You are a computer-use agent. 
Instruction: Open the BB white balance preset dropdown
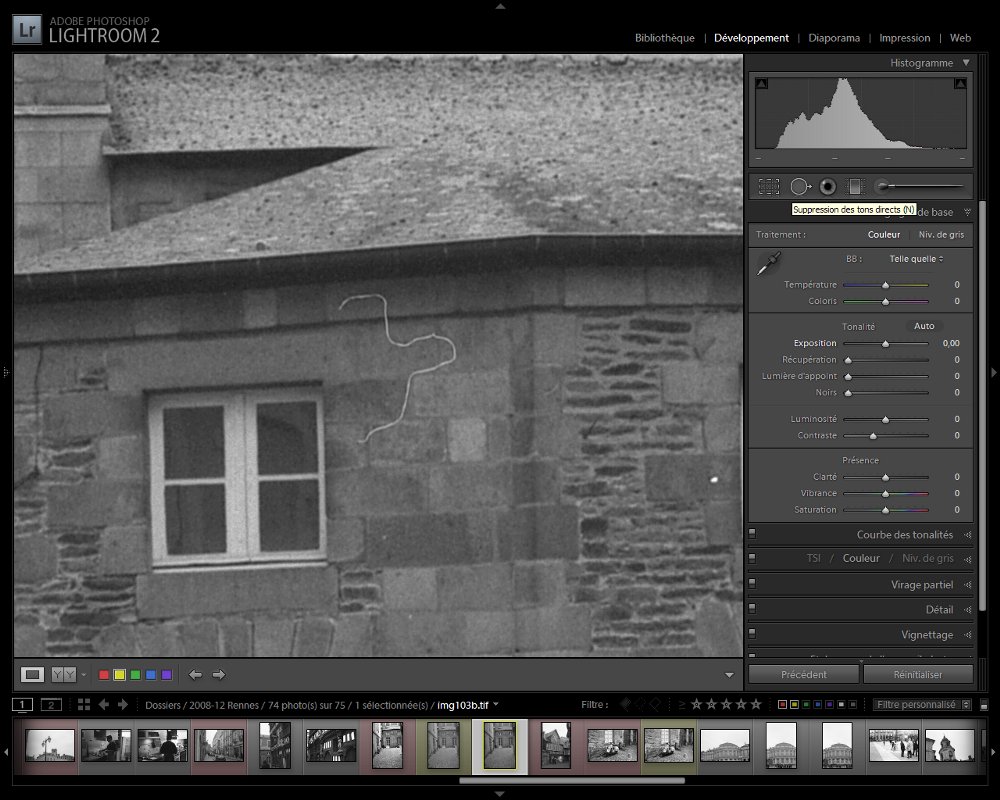(x=916, y=258)
